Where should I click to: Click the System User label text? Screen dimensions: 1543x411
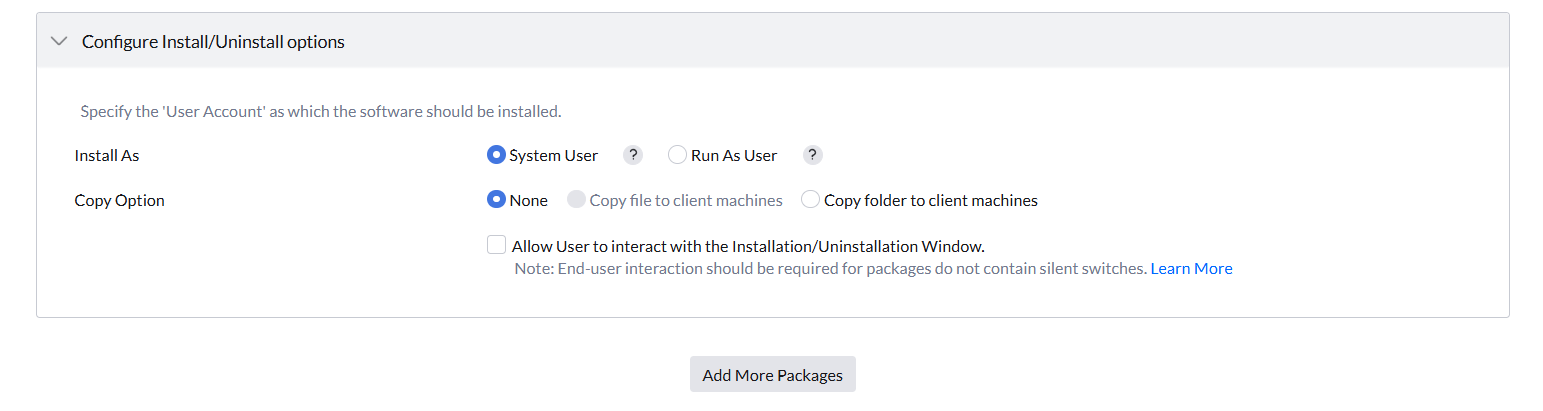[x=553, y=155]
